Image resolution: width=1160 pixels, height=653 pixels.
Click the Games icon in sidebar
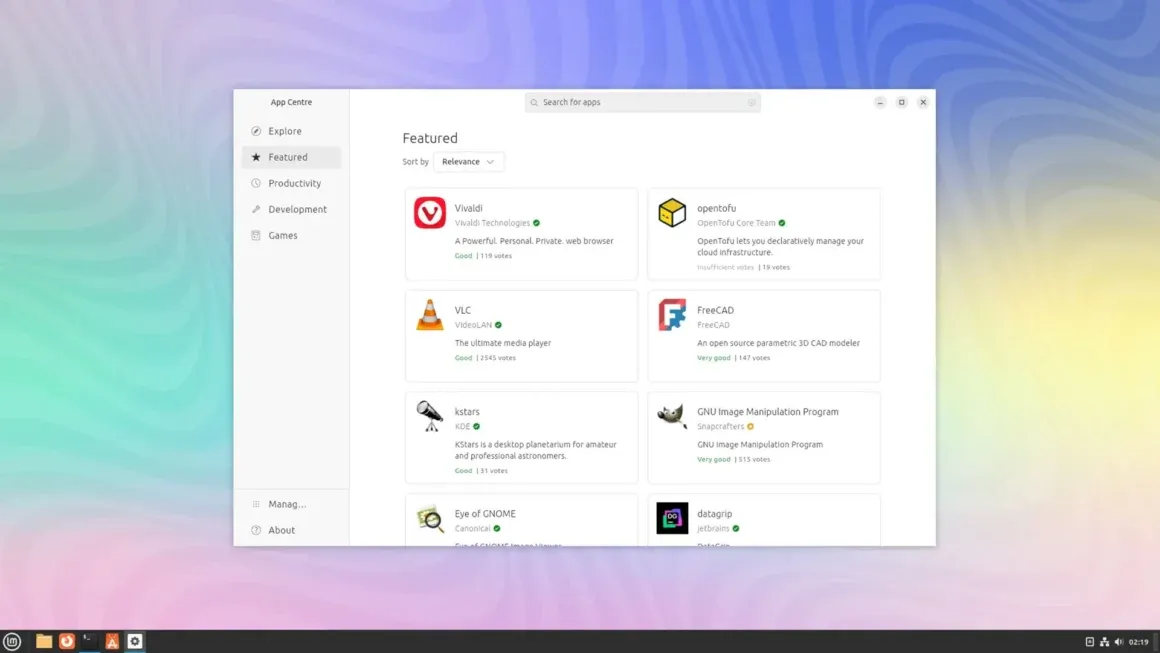click(256, 235)
